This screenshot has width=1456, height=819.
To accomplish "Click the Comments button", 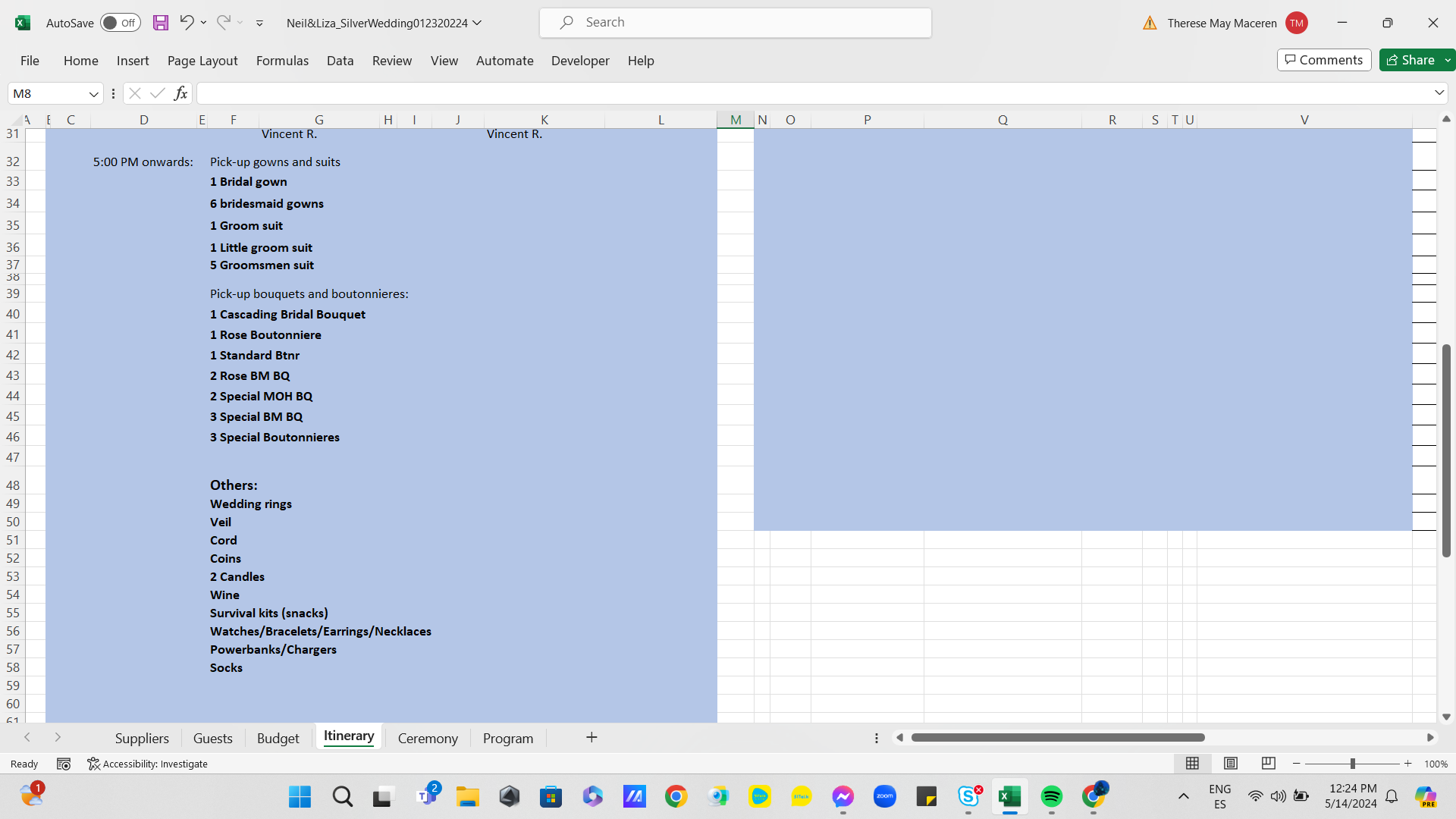I will pyautogui.click(x=1324, y=60).
